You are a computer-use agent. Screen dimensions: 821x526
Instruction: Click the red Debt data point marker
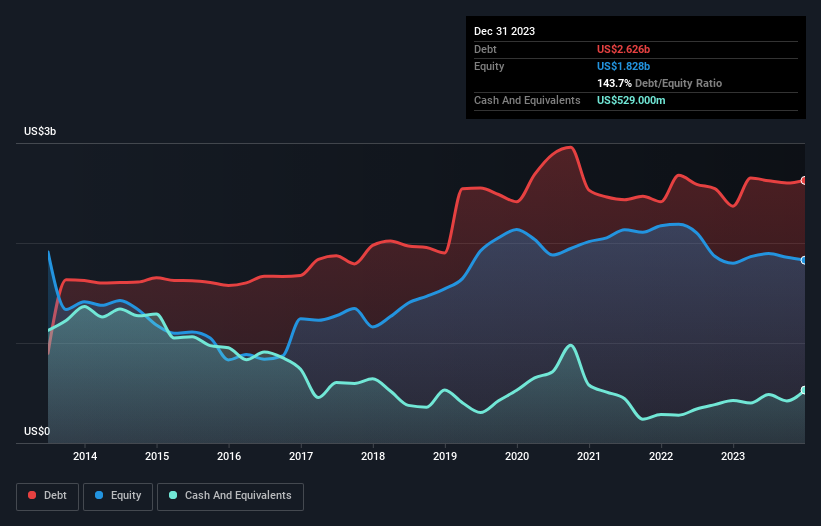[804, 181]
